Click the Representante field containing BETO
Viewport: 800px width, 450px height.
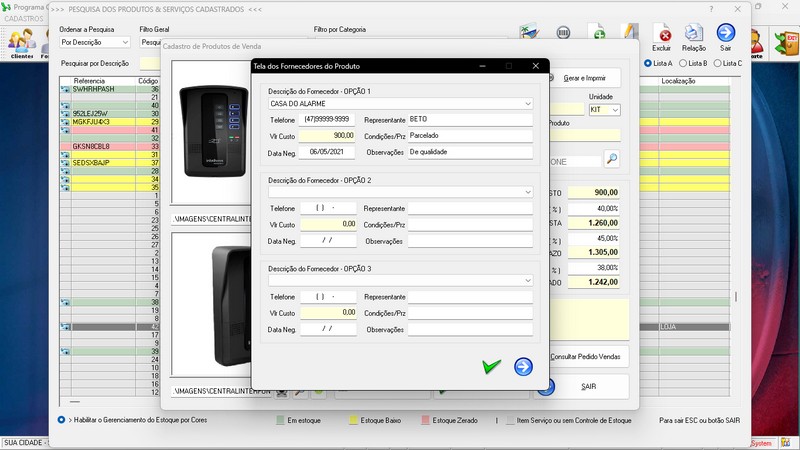click(x=470, y=119)
